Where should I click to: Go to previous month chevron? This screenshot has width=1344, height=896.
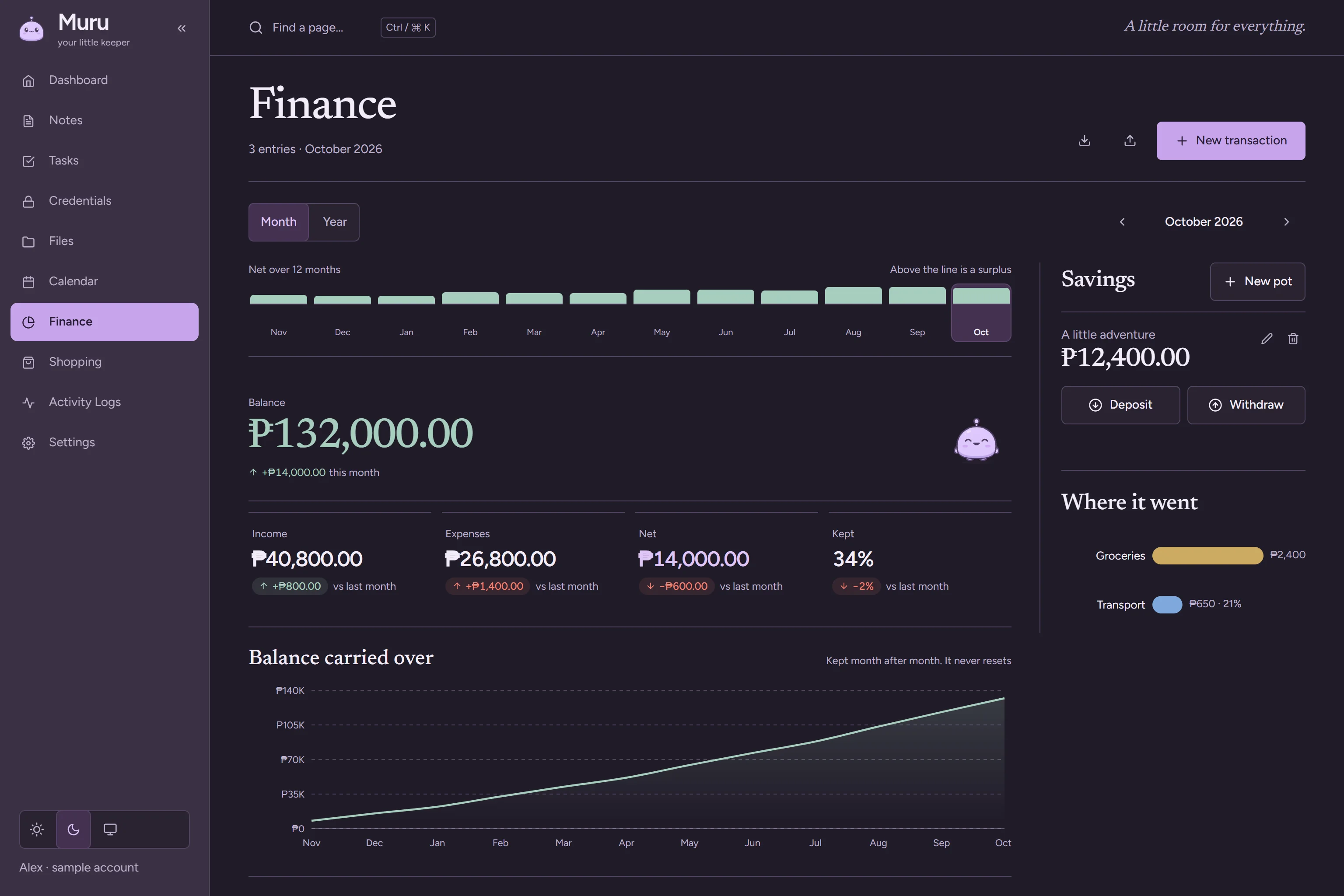coord(1122,222)
